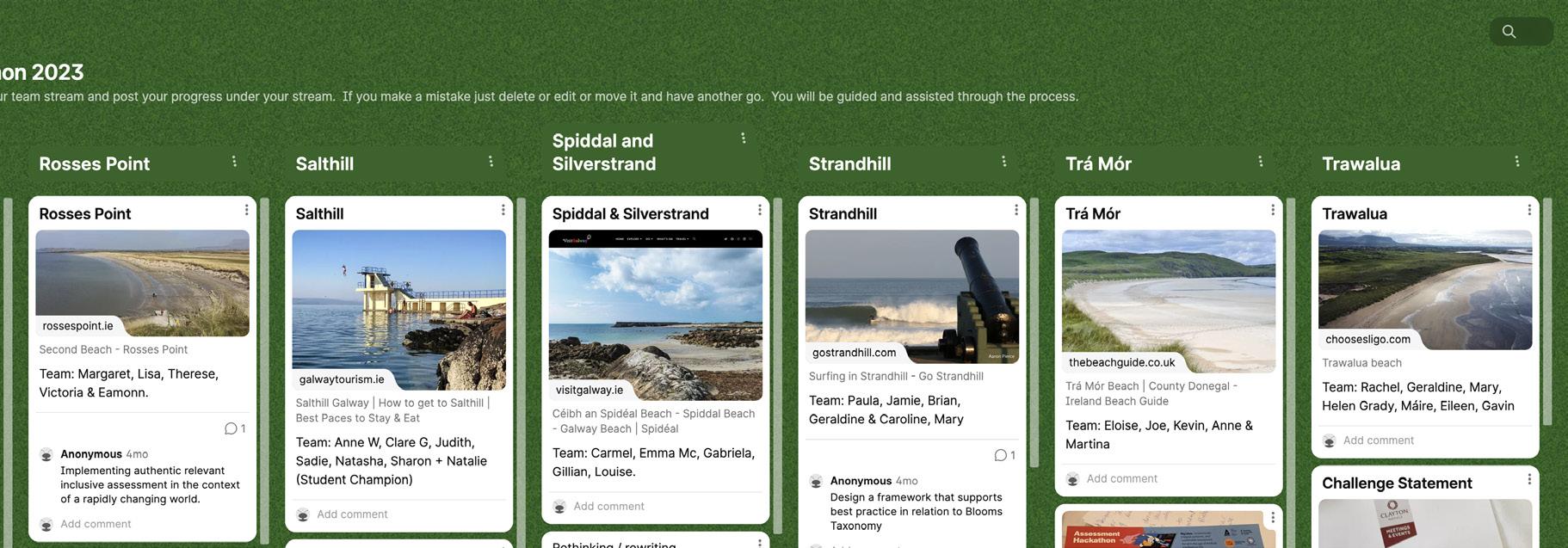Viewport: 1568px width, 548px height.
Task: Open the Challenge Statement post options menu
Action: (1528, 479)
